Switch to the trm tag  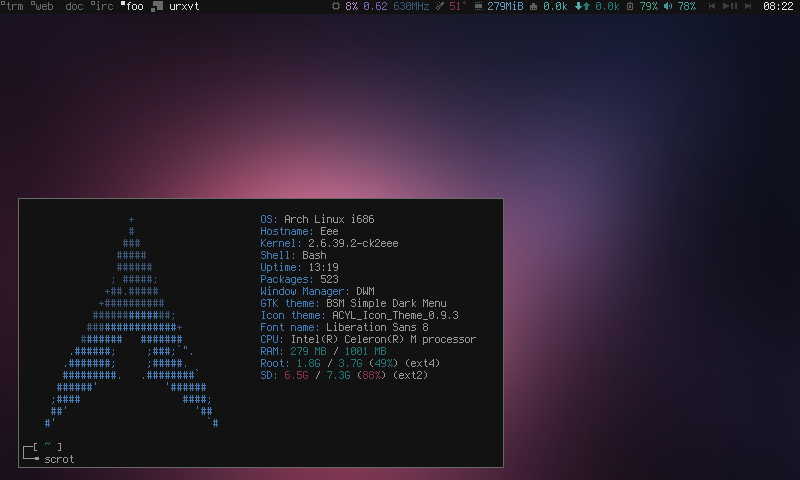click(13, 7)
